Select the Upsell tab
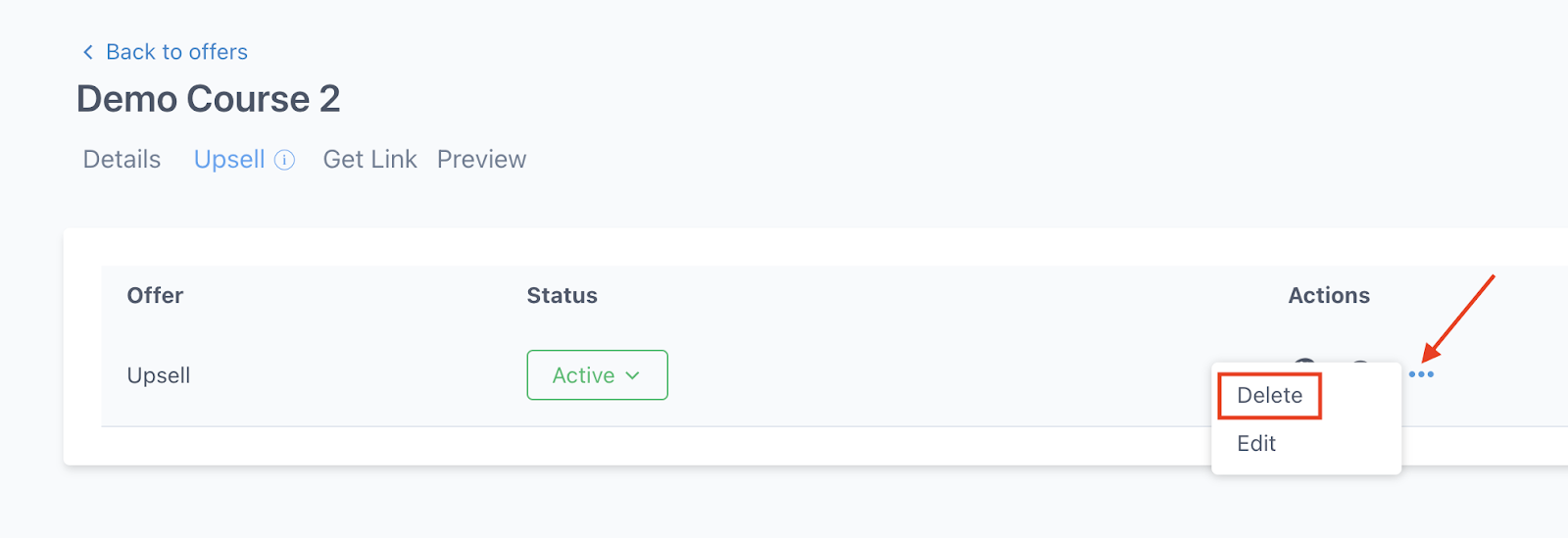1568x538 pixels. [229, 160]
